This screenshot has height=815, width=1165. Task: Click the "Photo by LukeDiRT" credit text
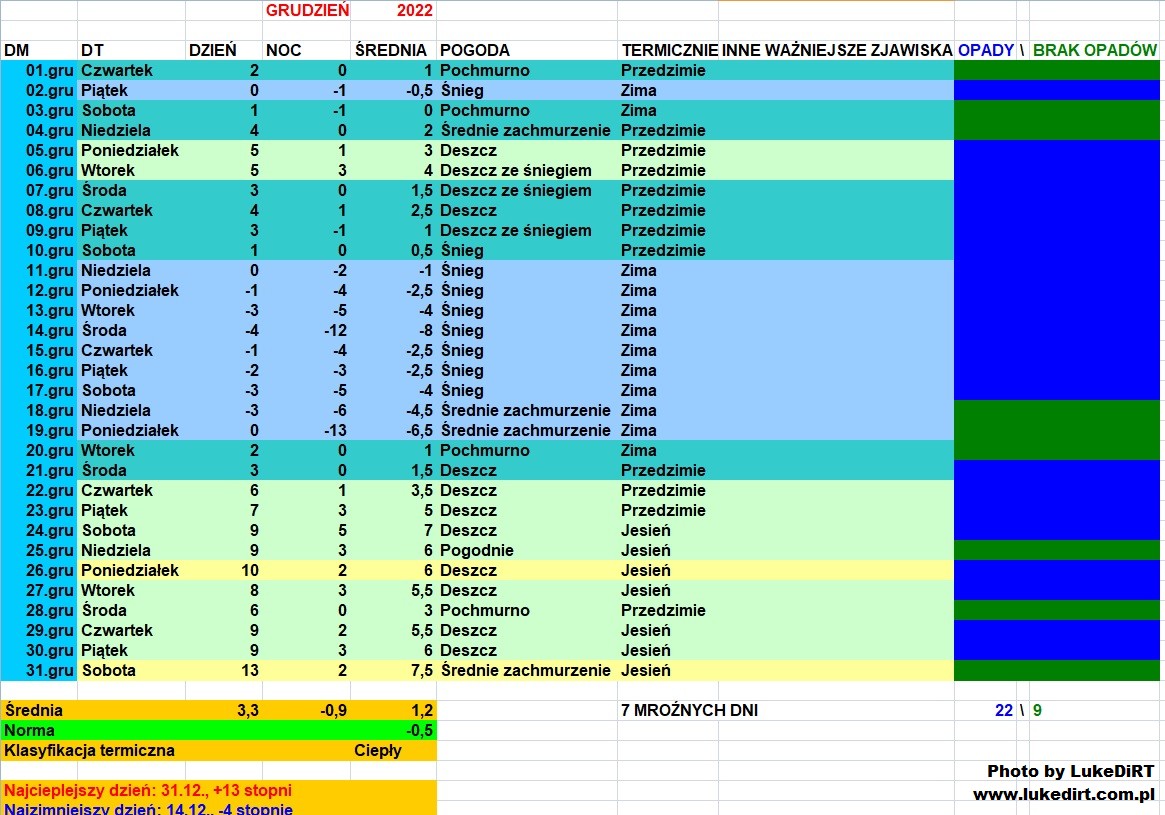coord(1070,771)
